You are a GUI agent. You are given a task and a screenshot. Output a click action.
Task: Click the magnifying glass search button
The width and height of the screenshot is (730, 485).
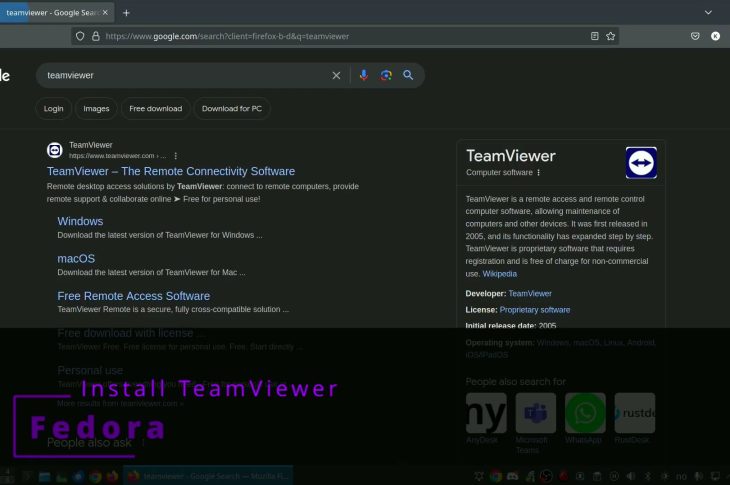click(408, 75)
